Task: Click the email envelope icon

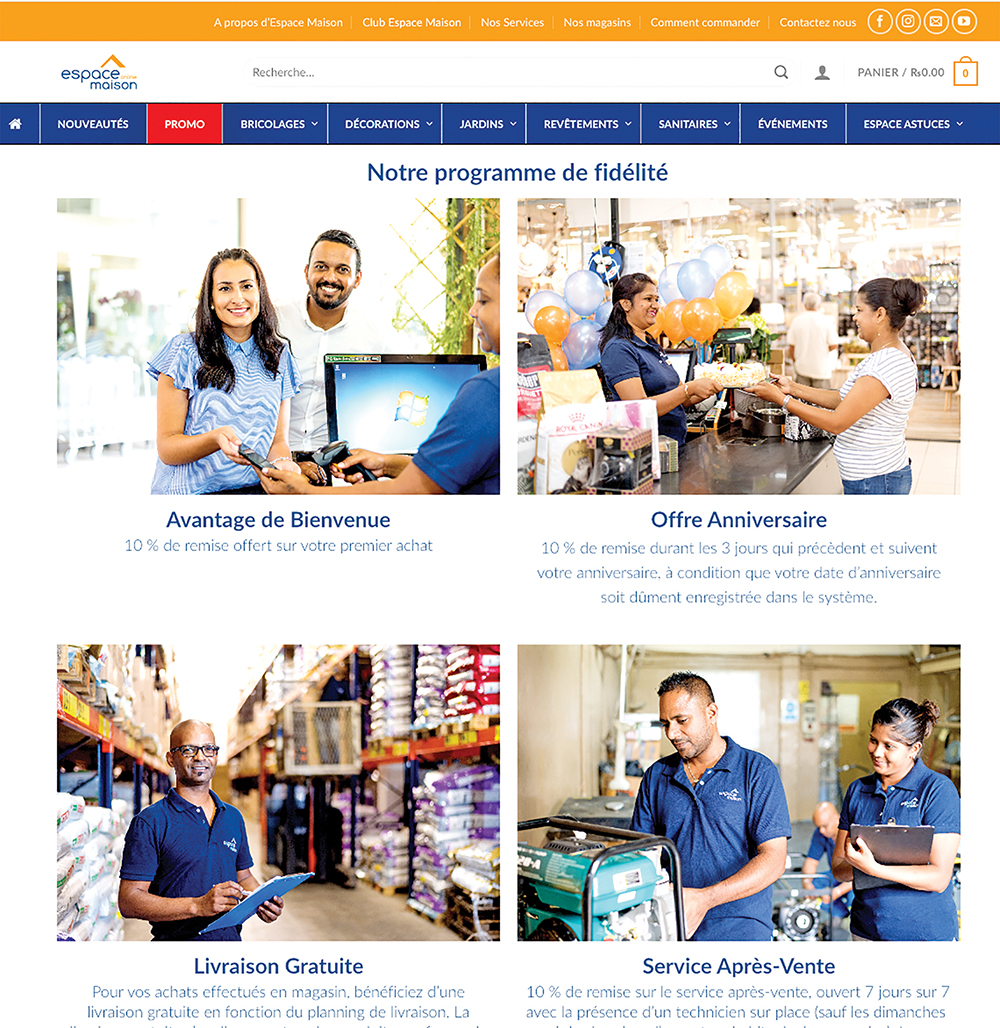Action: tap(936, 22)
